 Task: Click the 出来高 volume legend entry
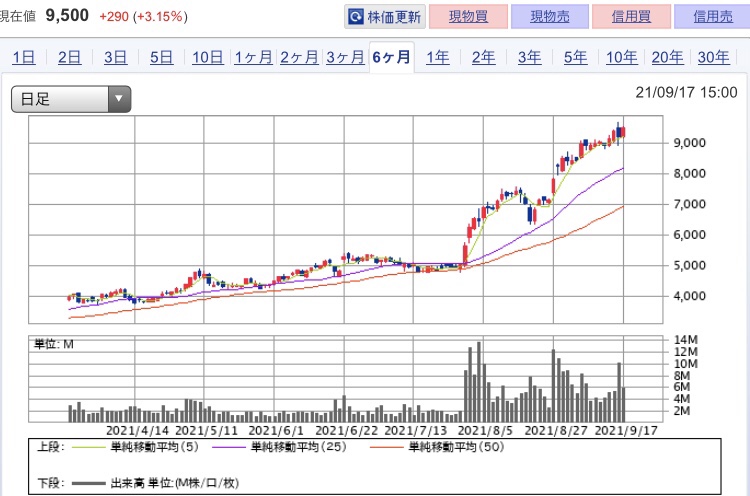(174, 483)
